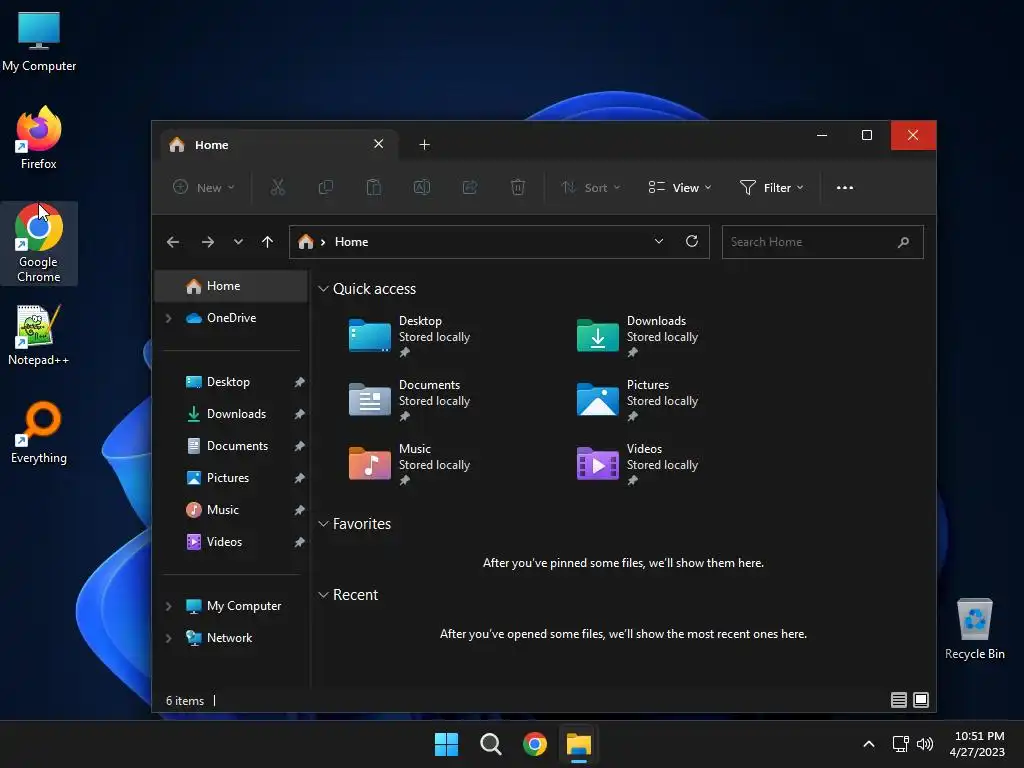Image resolution: width=1024 pixels, height=768 pixels.
Task: Open taskbar Search magnifier
Action: click(490, 744)
